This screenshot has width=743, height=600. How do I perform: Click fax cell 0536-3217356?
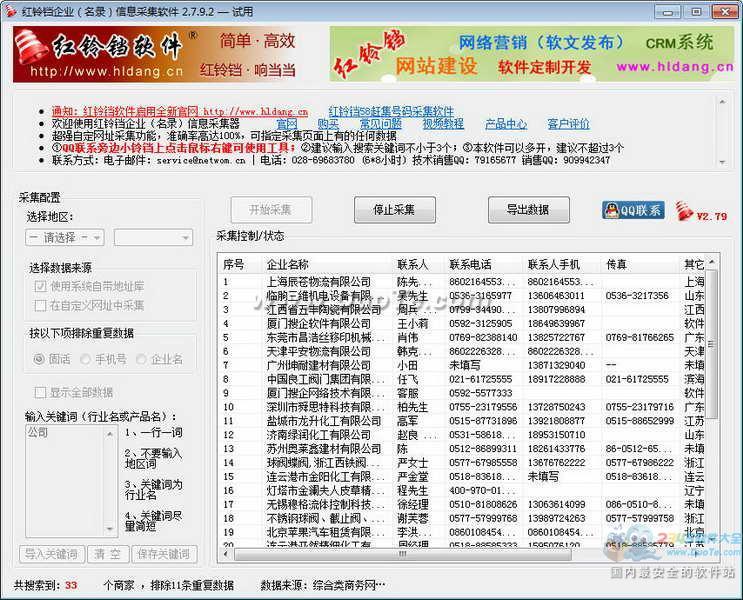tap(637, 296)
